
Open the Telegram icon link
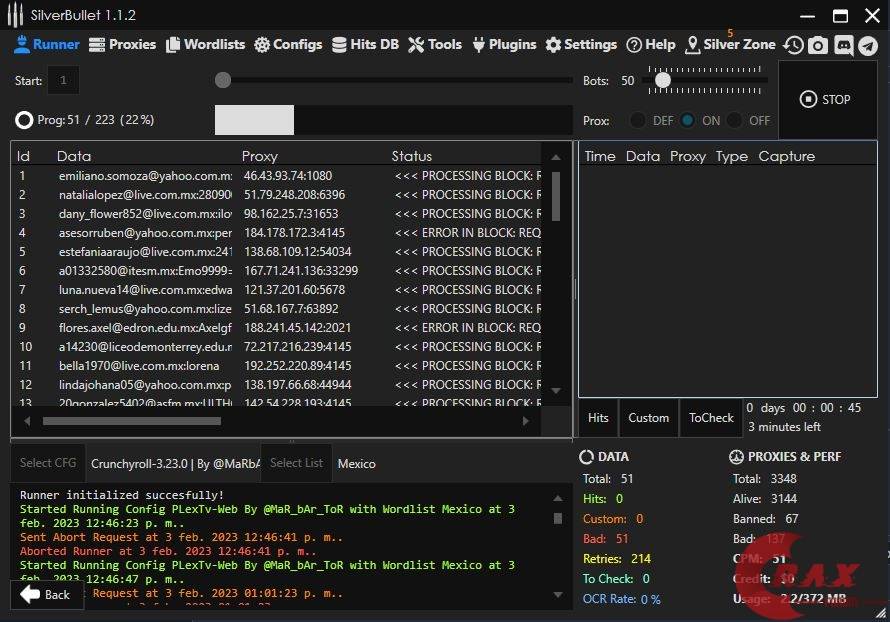pyautogui.click(x=868, y=45)
